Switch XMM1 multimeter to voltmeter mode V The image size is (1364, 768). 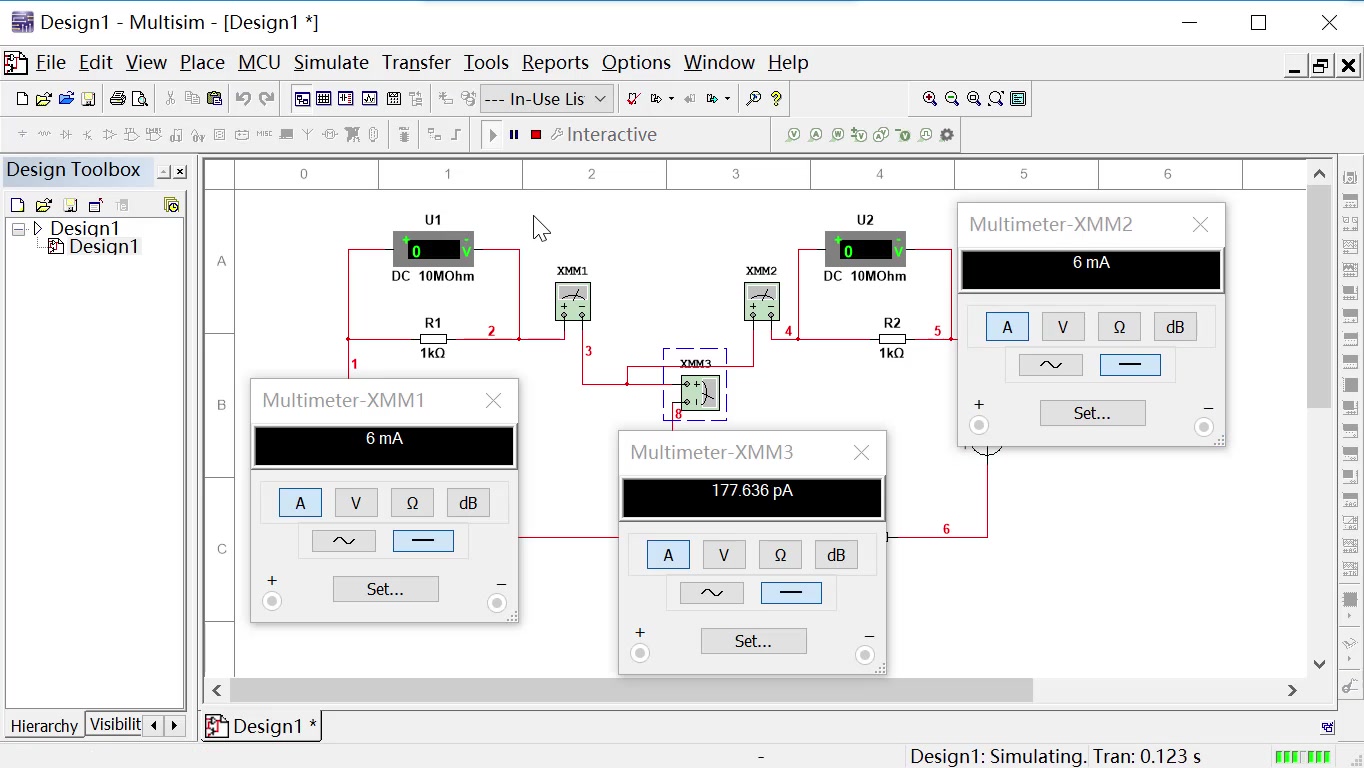pyautogui.click(x=356, y=503)
